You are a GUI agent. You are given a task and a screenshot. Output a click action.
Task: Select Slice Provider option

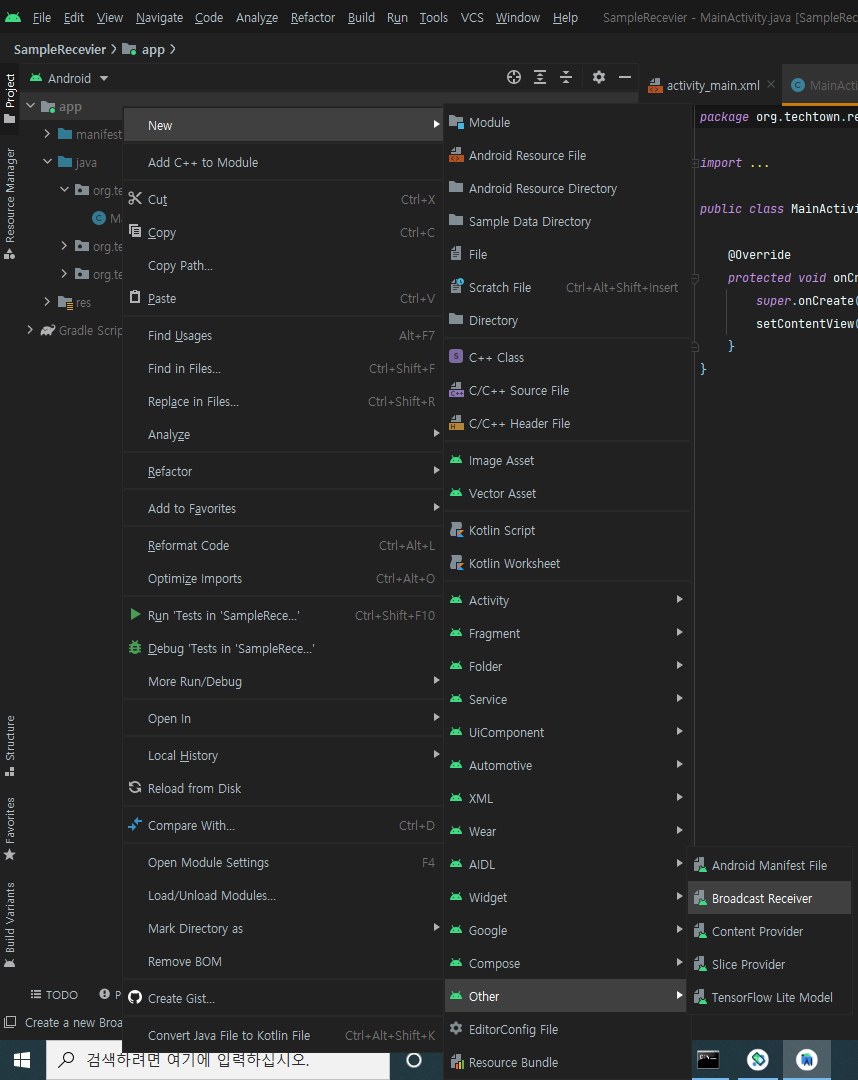click(770, 964)
